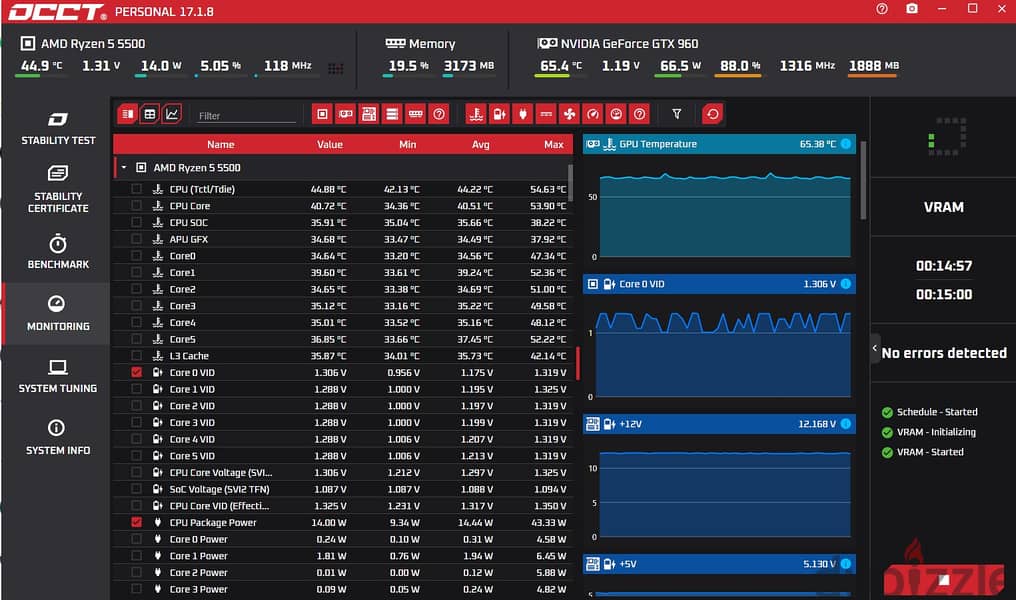Toggle the memory module filter icon
1016x600 pixels.
tap(415, 114)
